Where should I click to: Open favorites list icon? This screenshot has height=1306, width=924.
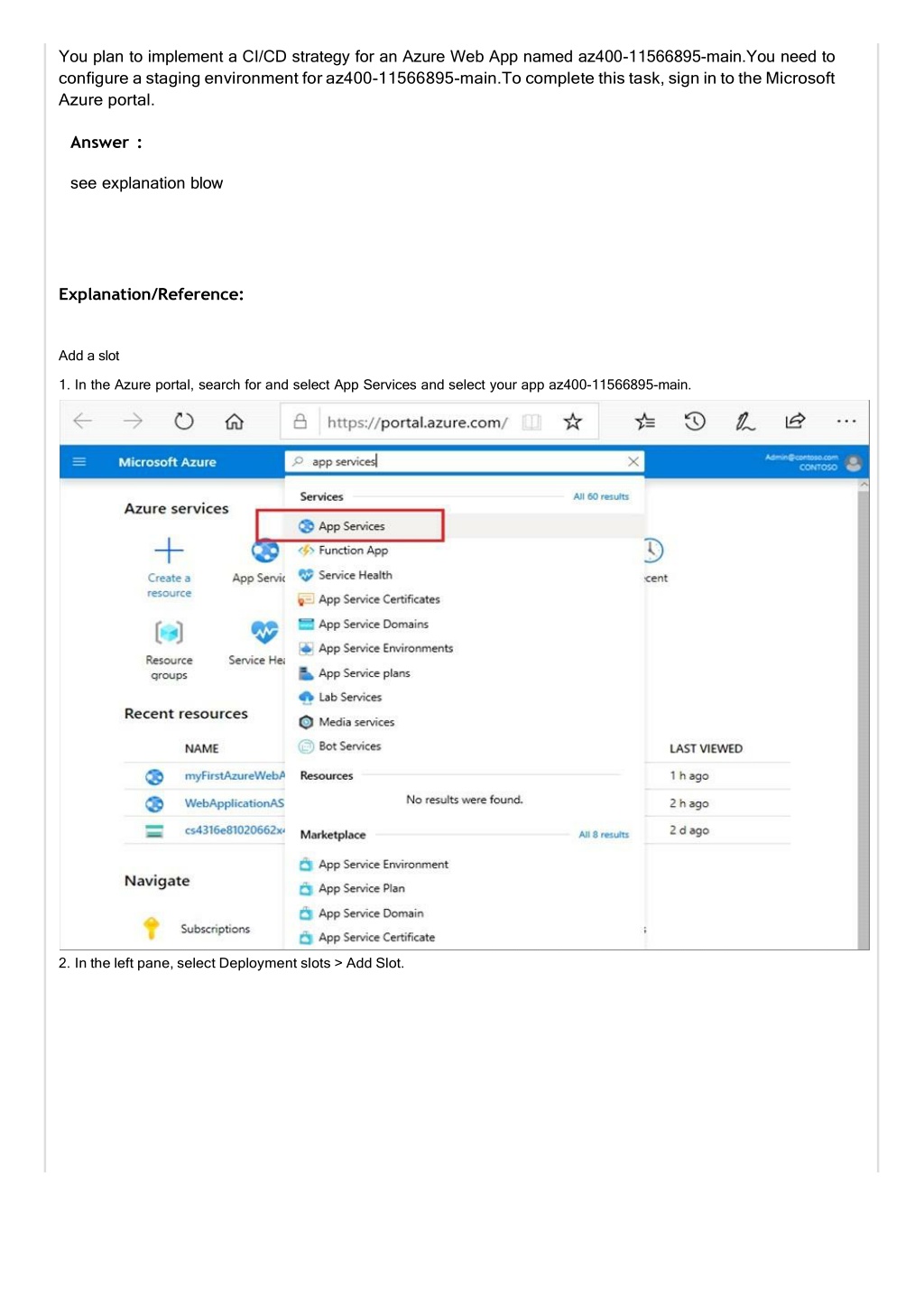click(645, 421)
